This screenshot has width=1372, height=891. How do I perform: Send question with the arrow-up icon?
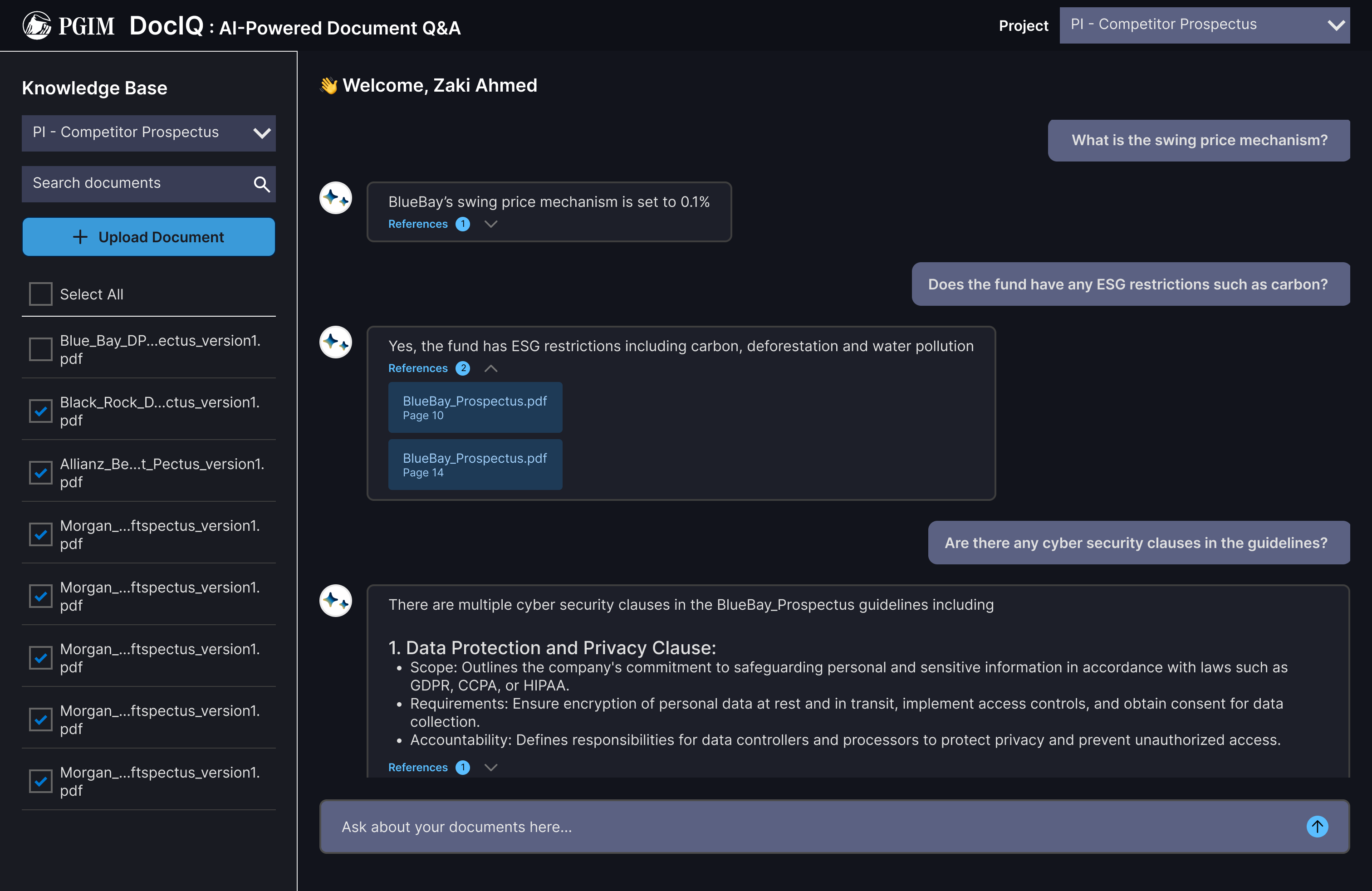[x=1317, y=827]
